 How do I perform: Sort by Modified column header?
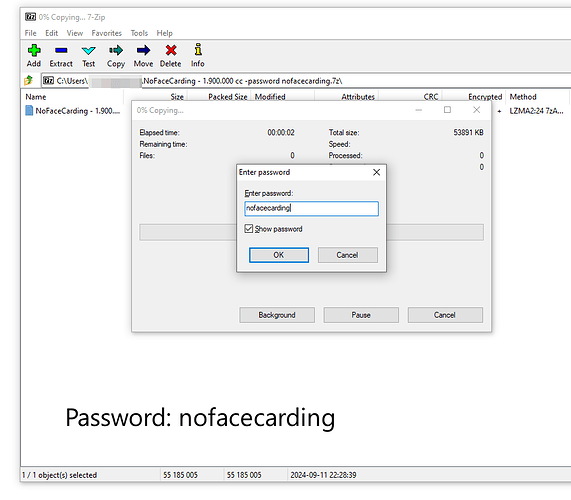click(270, 97)
